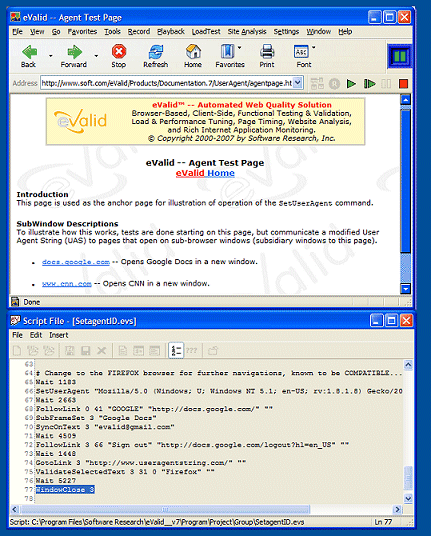Click the browser page scroll-up arrow
Image resolution: width=431 pixels, height=536 pixels.
point(405,100)
